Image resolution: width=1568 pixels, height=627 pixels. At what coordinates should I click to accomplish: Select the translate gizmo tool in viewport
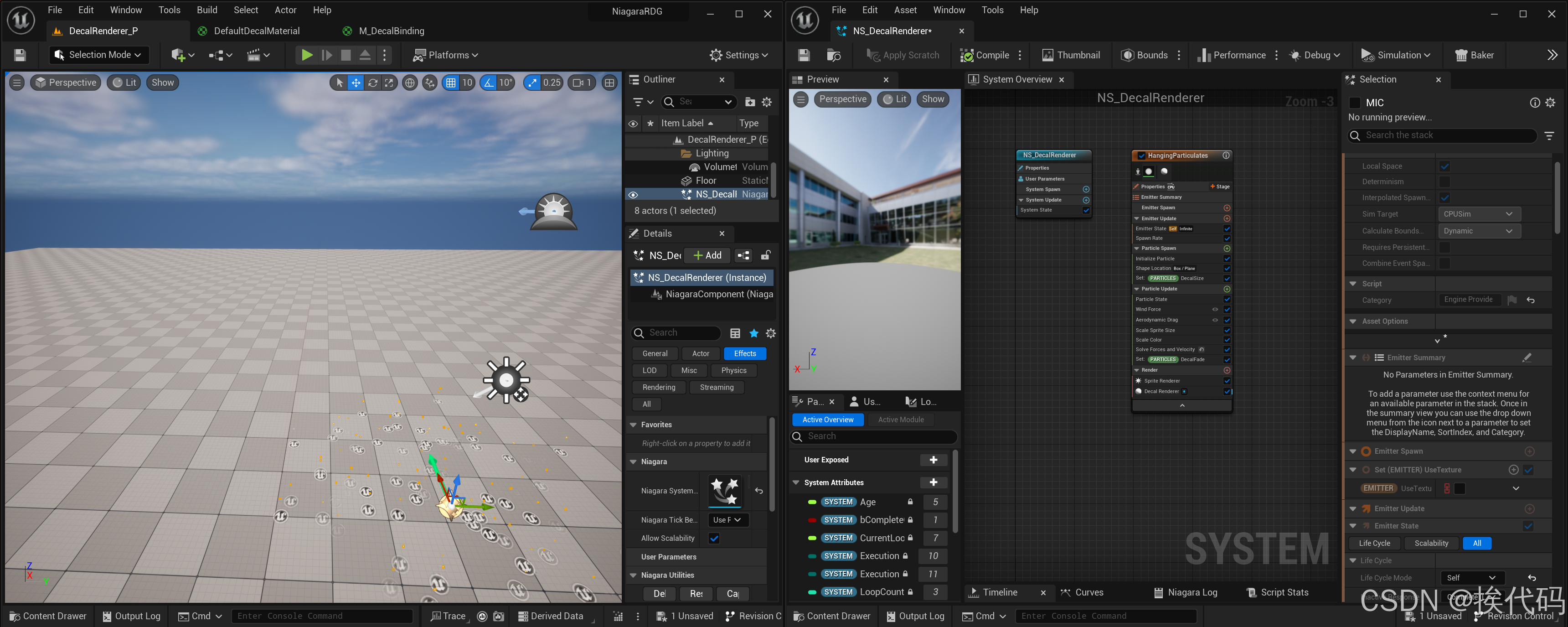(x=356, y=83)
